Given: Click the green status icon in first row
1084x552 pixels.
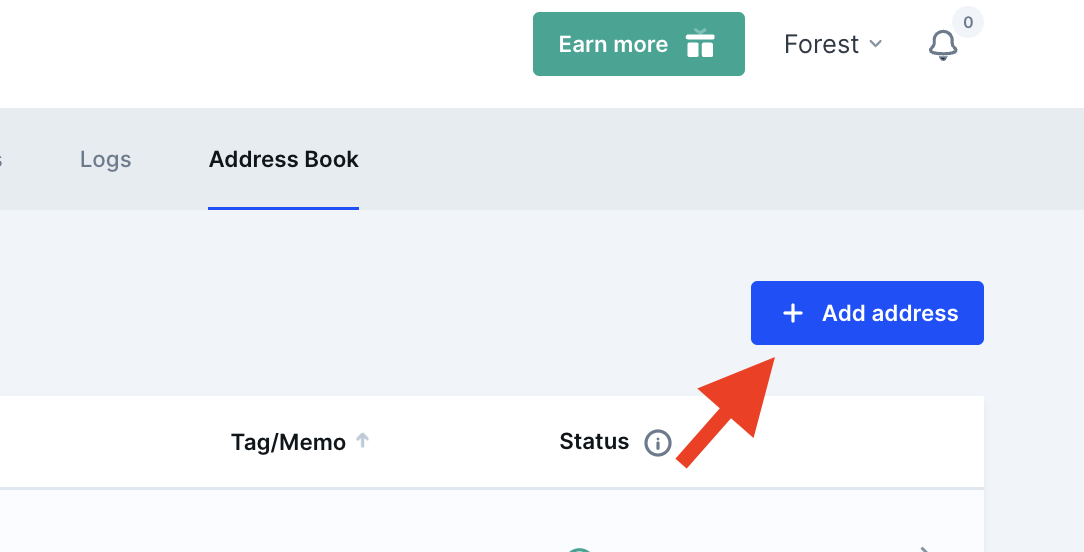Looking at the screenshot, I should 579,549.
